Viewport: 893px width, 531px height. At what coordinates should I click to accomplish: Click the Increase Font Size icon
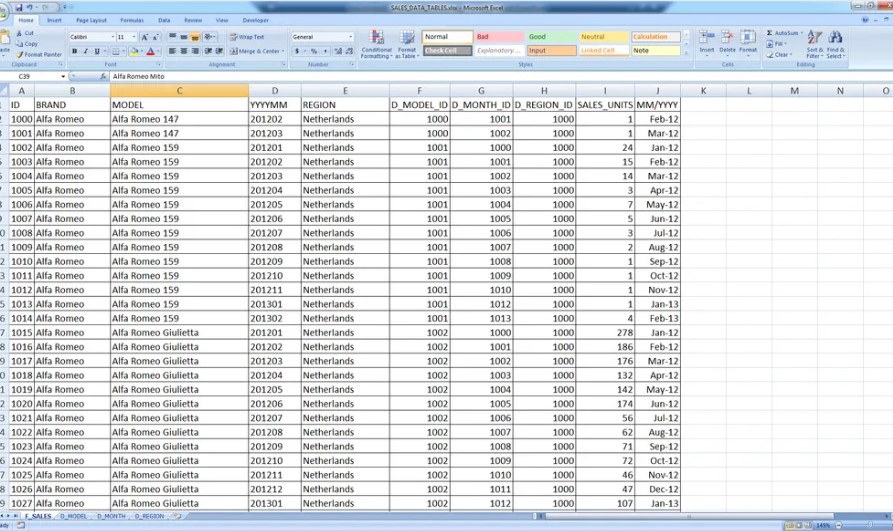145,37
